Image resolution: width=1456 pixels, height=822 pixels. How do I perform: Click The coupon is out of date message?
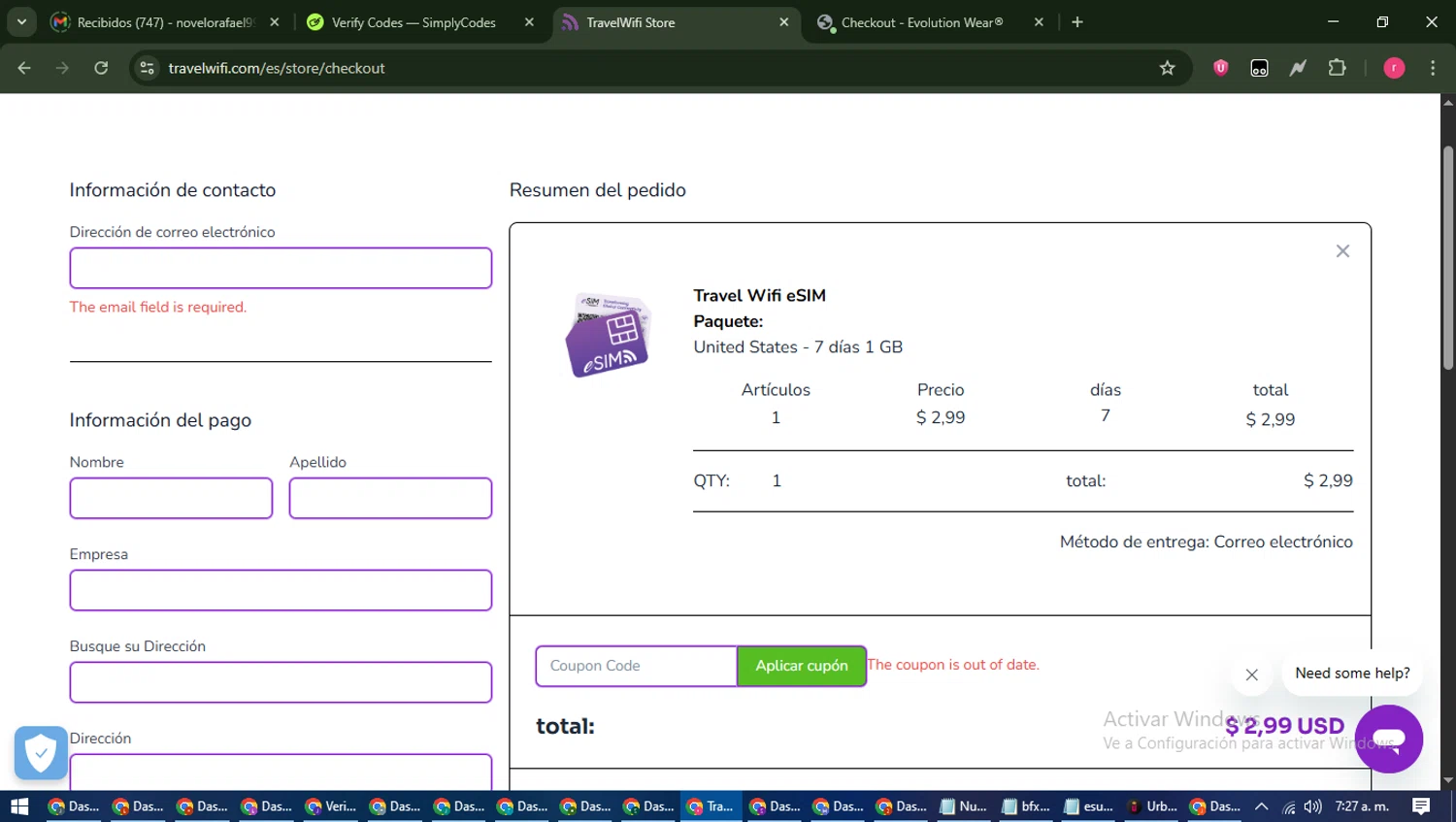tap(953, 665)
